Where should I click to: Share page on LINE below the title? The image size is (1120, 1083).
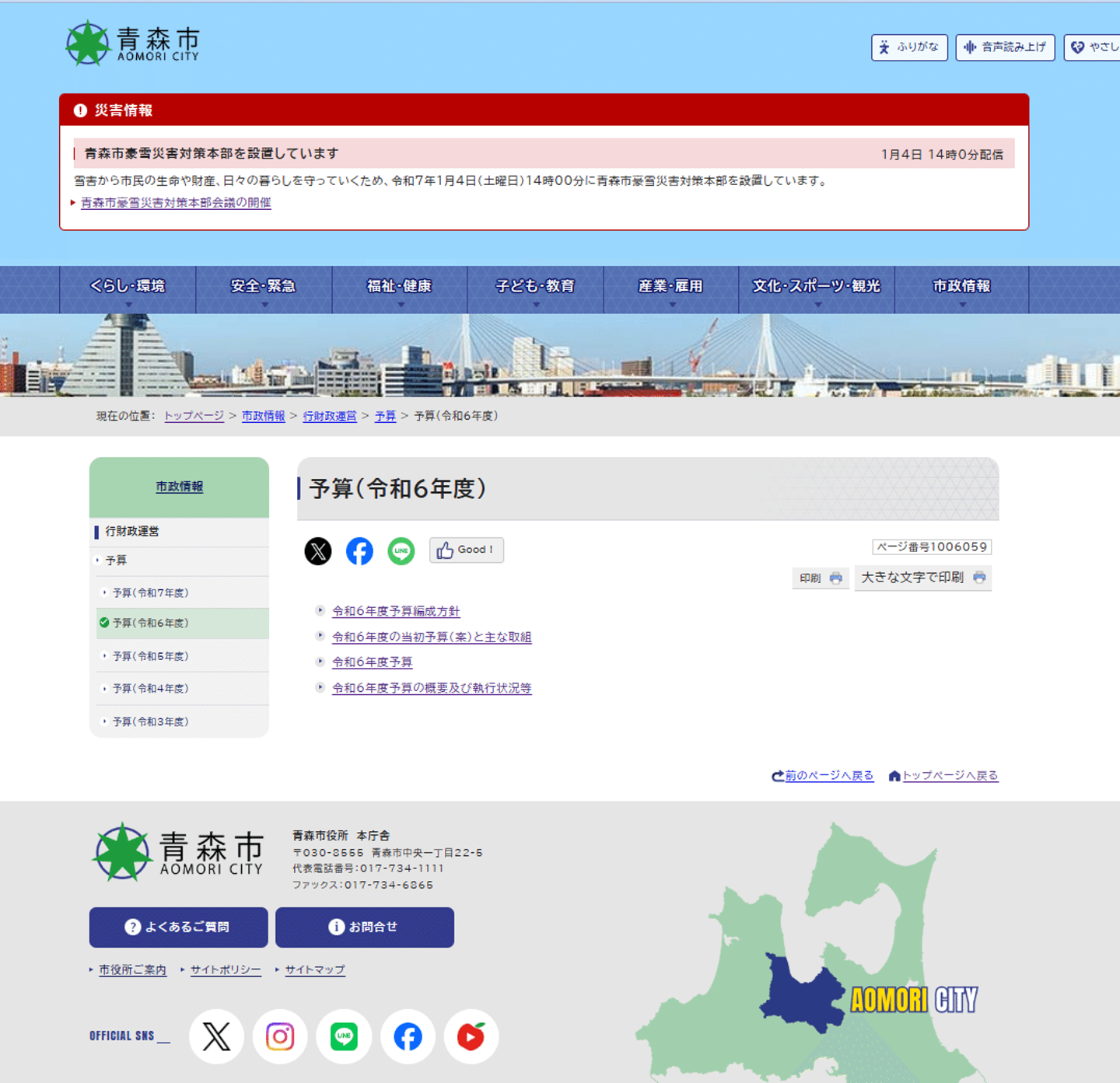click(401, 551)
